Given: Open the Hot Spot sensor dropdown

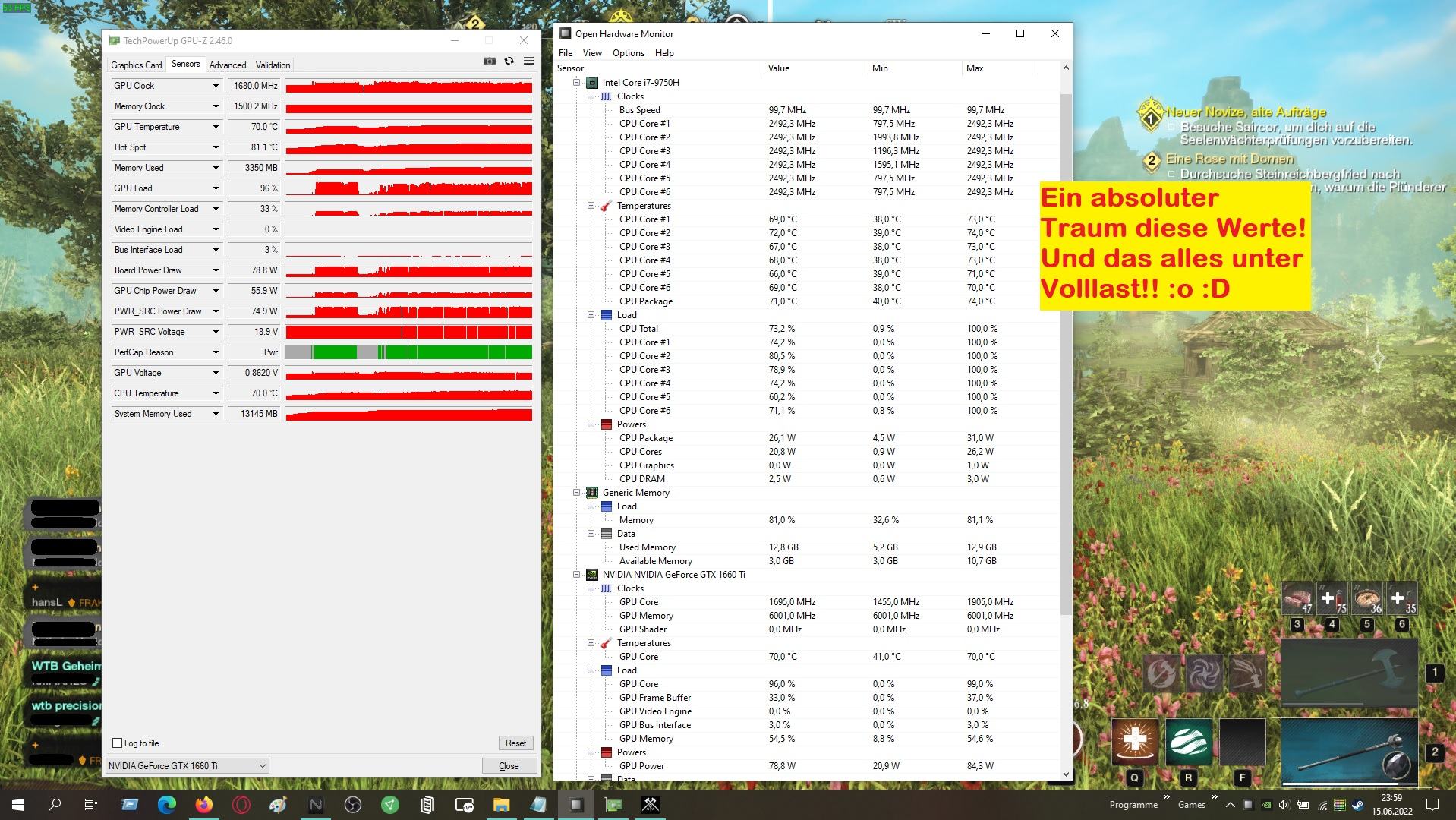Looking at the screenshot, I should tap(216, 147).
